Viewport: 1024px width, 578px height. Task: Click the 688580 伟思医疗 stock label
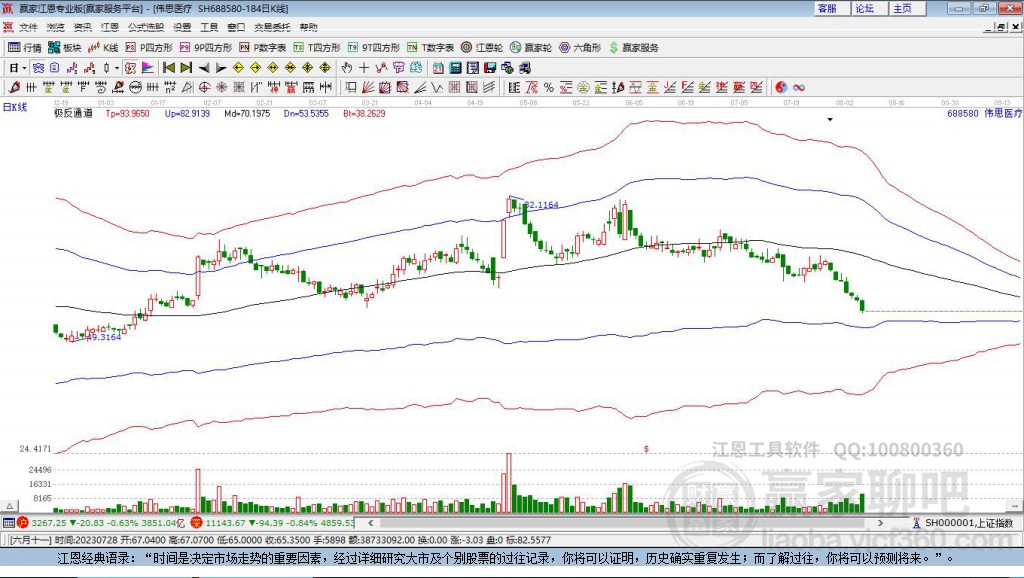pos(984,114)
